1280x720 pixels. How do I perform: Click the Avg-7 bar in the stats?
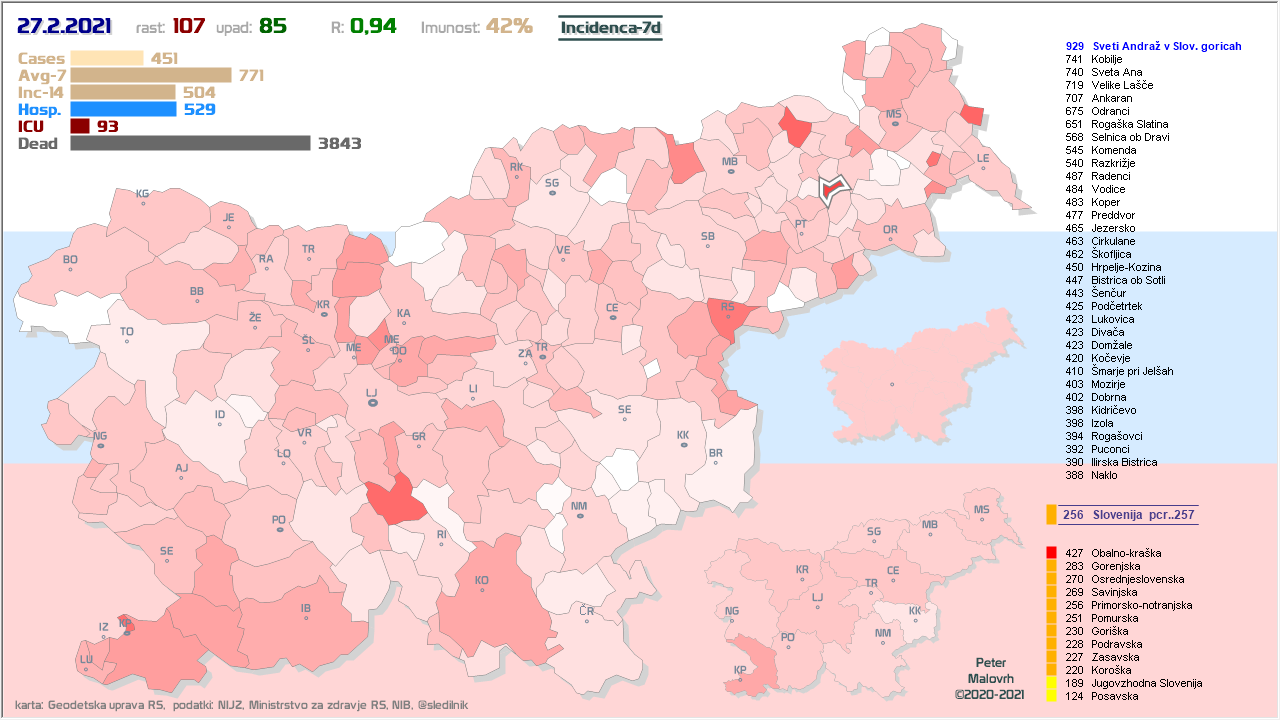151,75
